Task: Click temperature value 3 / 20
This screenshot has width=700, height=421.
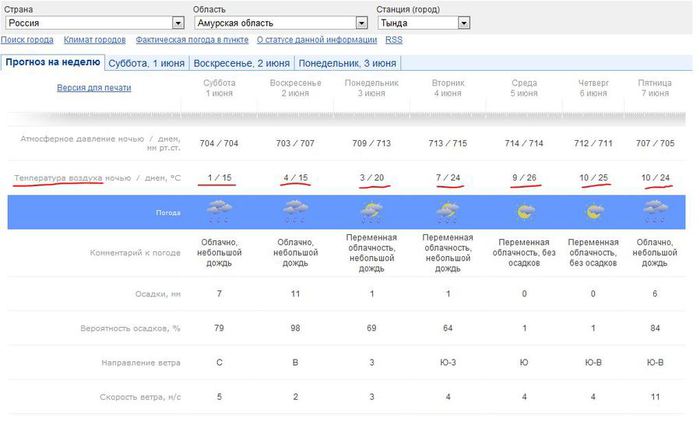Action: 372,178
